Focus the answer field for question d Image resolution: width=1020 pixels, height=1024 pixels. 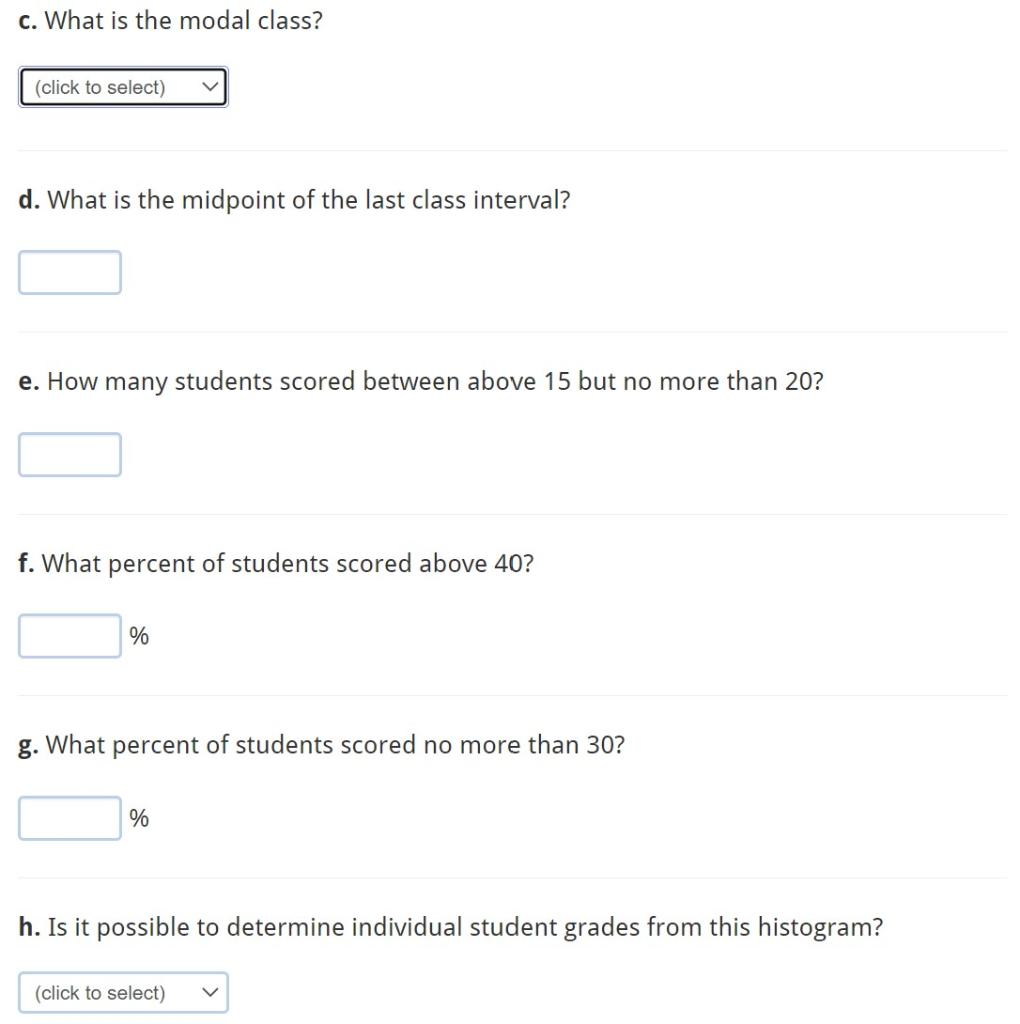pos(69,272)
